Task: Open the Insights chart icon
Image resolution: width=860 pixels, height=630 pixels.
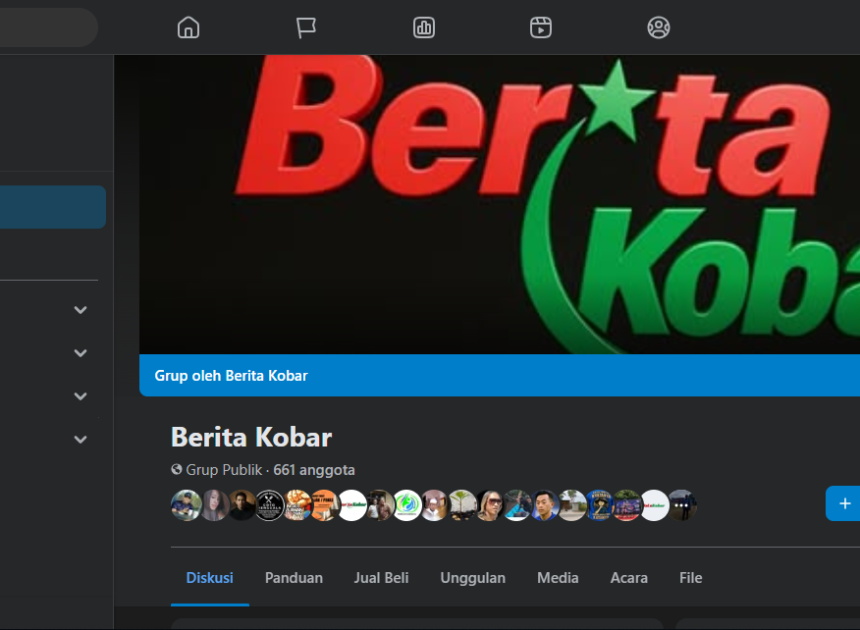Action: (423, 27)
